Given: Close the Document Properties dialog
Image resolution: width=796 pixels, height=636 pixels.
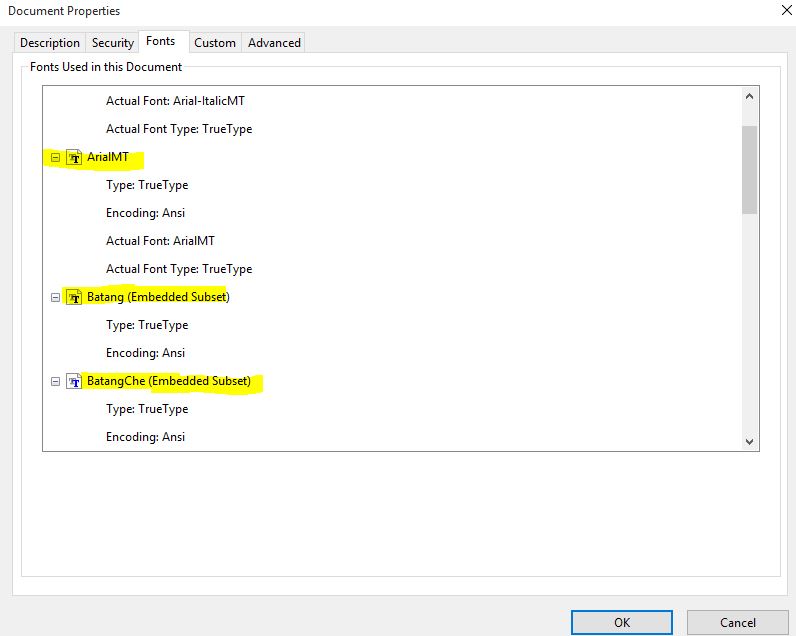Looking at the screenshot, I should [781, 11].
